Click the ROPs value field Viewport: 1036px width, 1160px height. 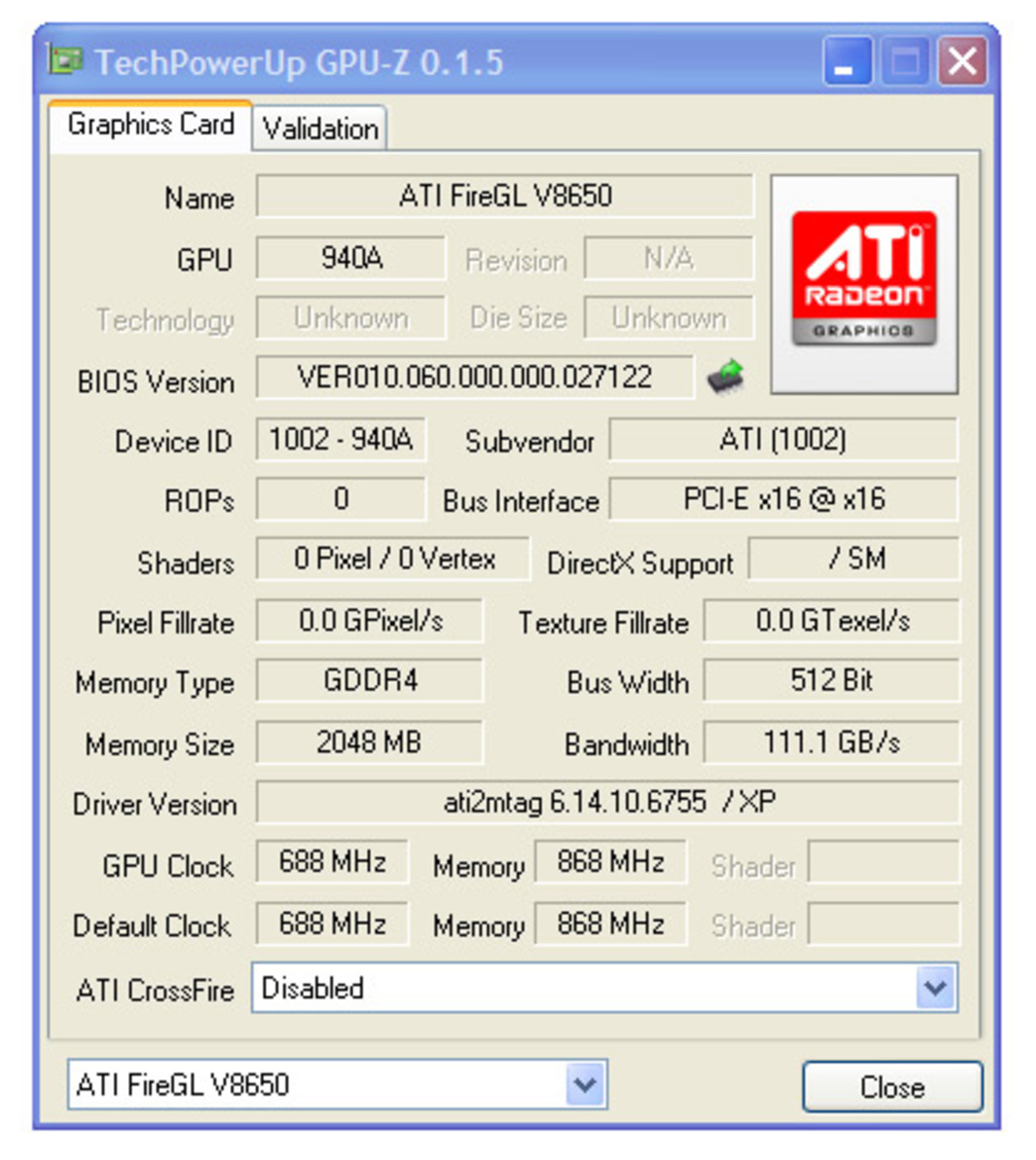pyautogui.click(x=340, y=499)
